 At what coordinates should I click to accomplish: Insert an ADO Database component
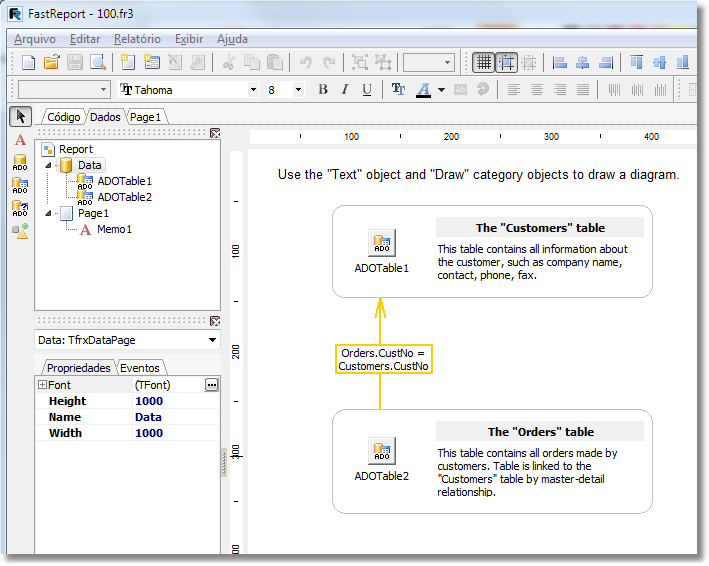20,163
